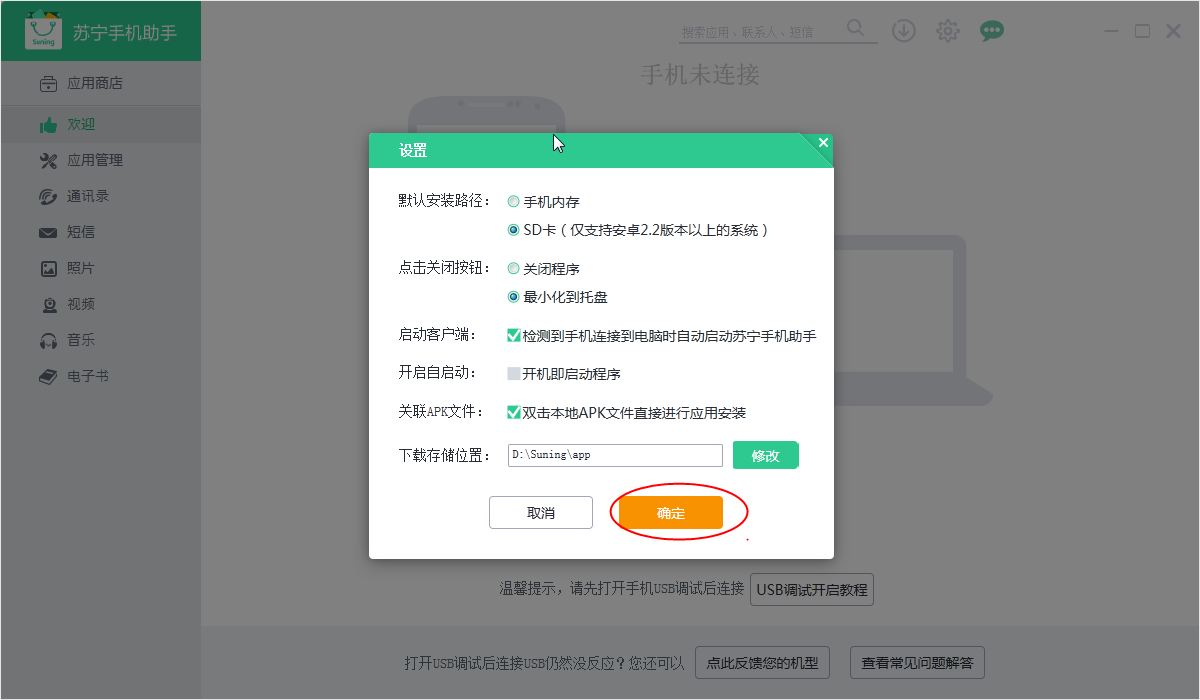The image size is (1200, 700).
Task: Click the Suning logo icon
Action: pos(43,31)
